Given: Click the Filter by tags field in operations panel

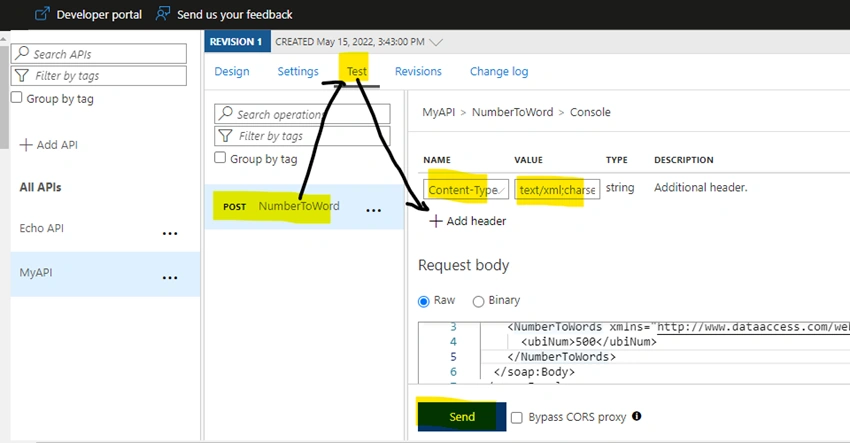Looking at the screenshot, I should pos(302,136).
